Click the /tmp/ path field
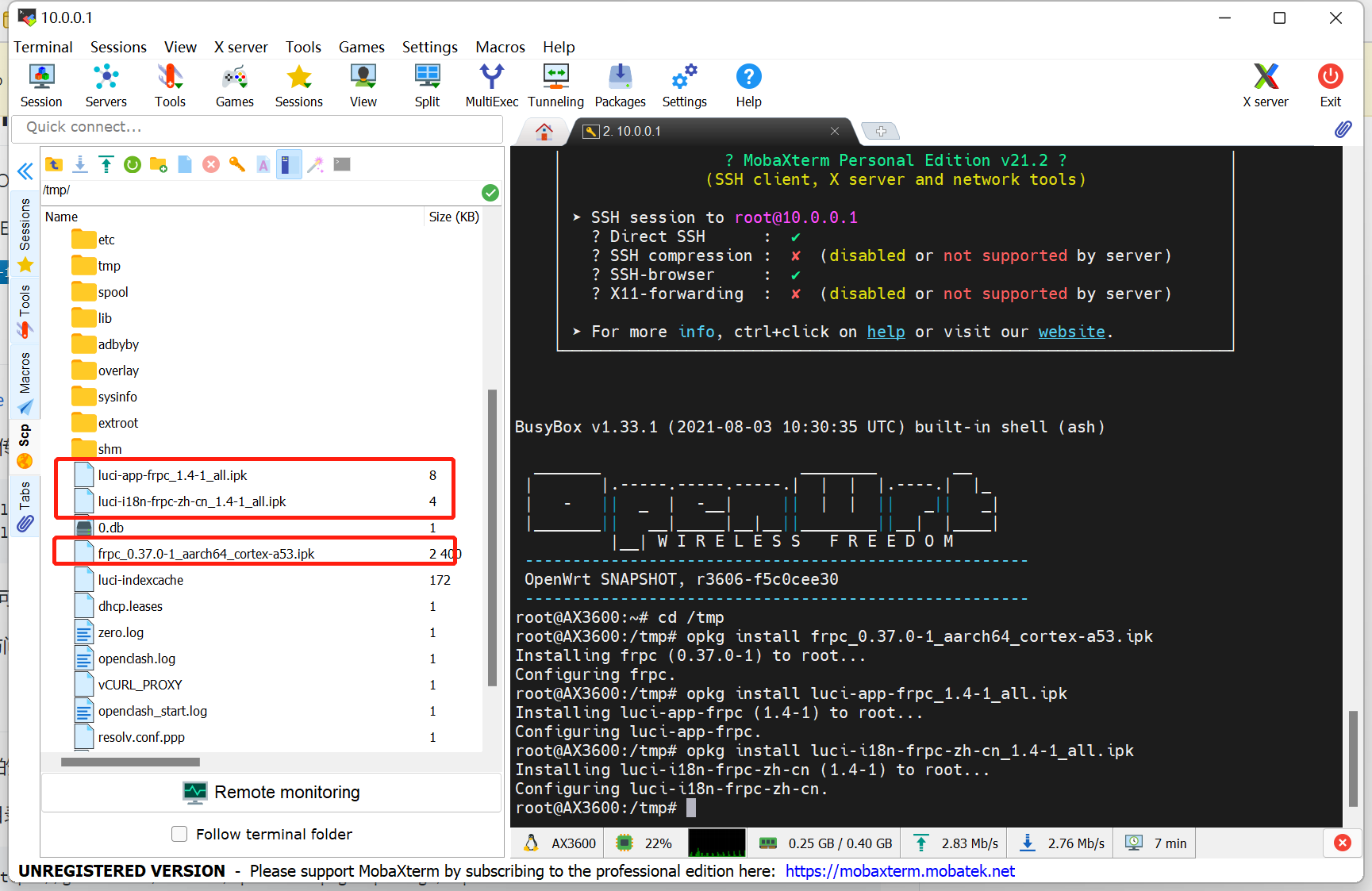 click(x=260, y=190)
